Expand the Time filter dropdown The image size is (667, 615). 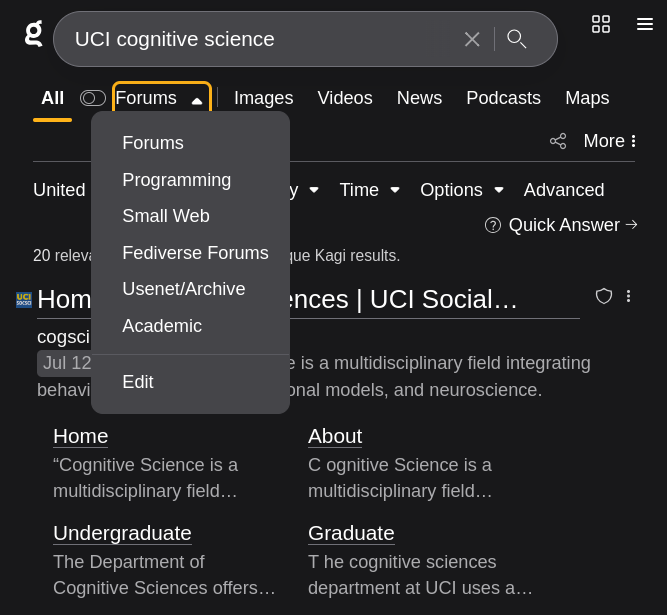pyautogui.click(x=370, y=190)
